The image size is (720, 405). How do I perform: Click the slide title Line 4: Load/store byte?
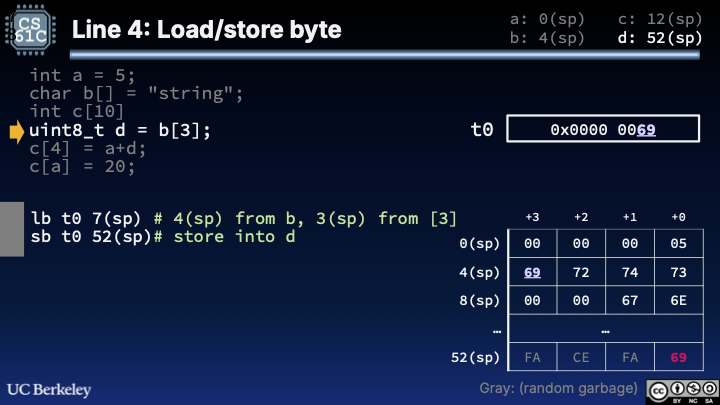207,30
